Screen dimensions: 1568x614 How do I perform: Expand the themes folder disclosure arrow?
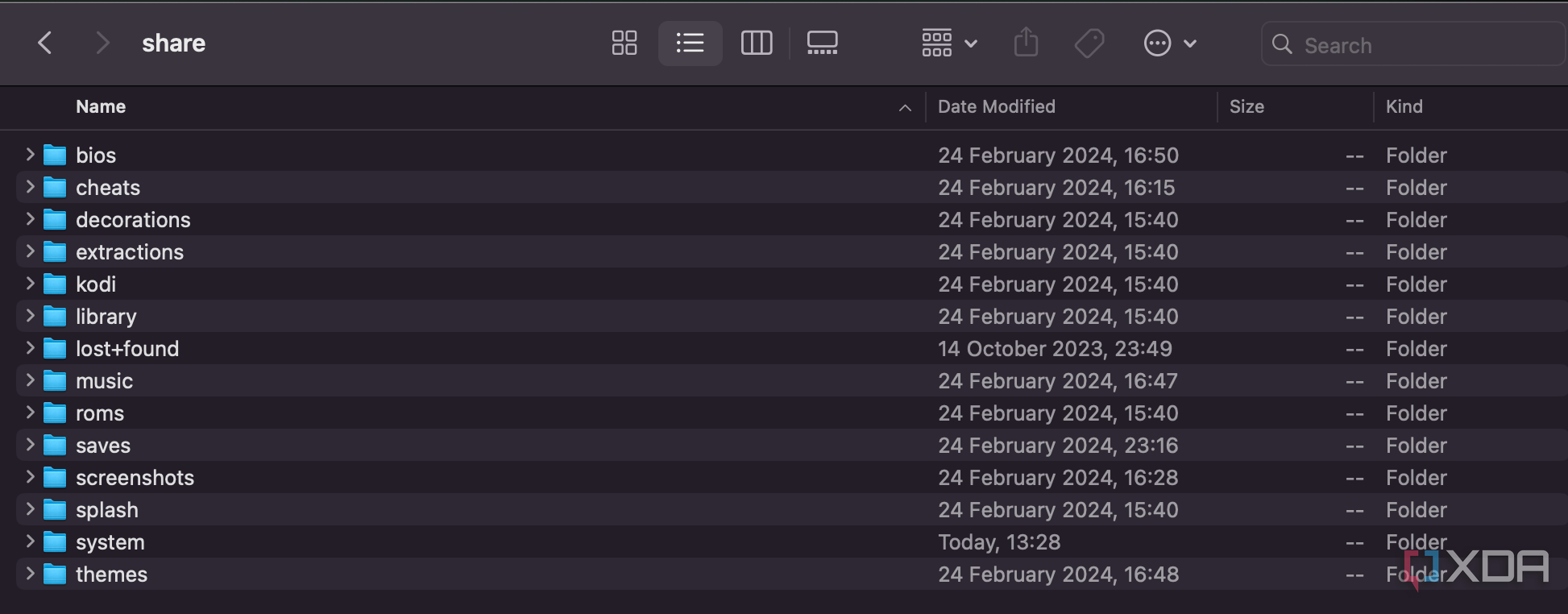coord(30,573)
